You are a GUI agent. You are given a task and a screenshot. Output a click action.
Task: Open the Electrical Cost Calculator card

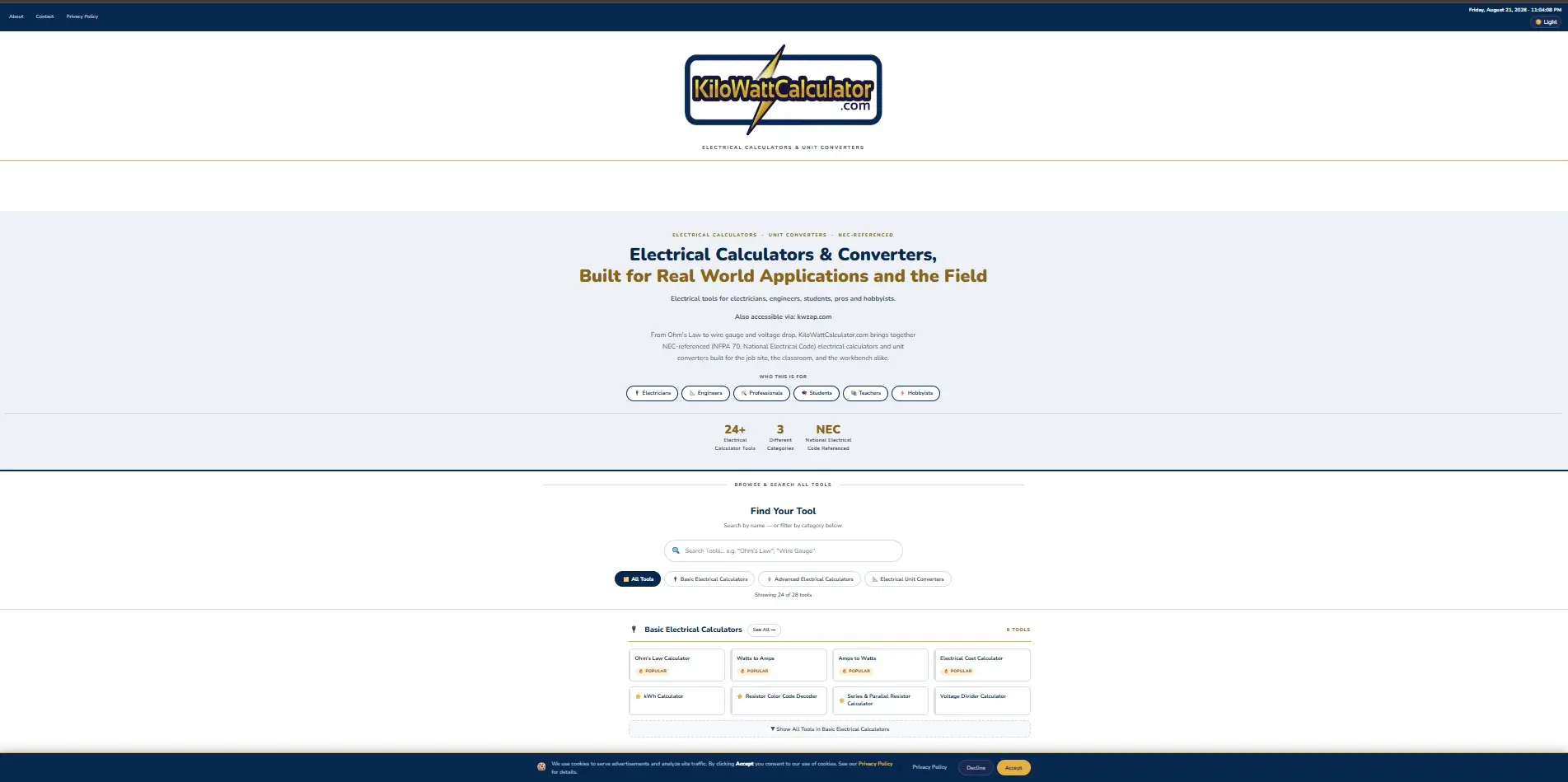[982, 665]
